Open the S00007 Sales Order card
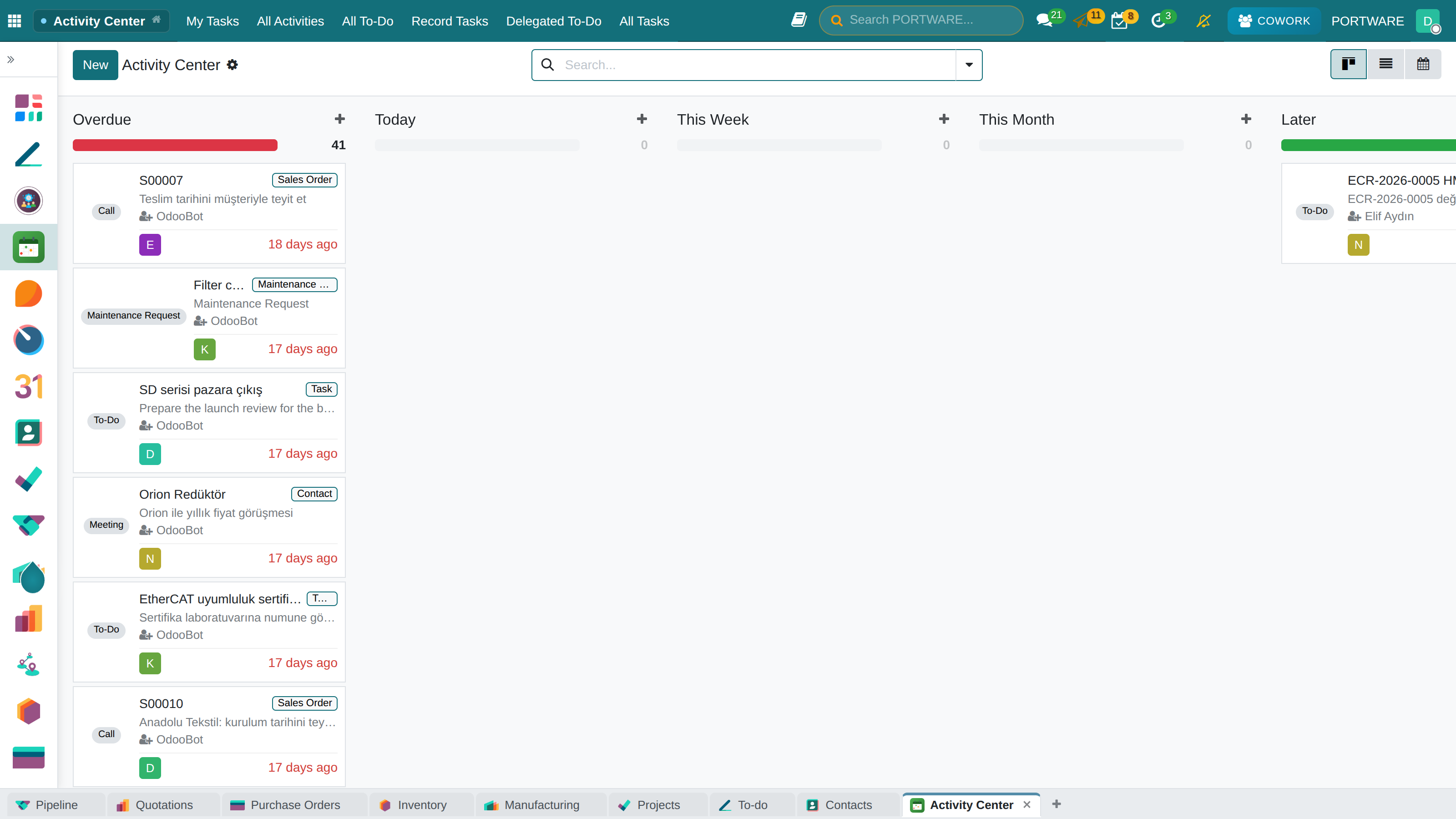The width and height of the screenshot is (1456, 819). pyautogui.click(x=209, y=213)
